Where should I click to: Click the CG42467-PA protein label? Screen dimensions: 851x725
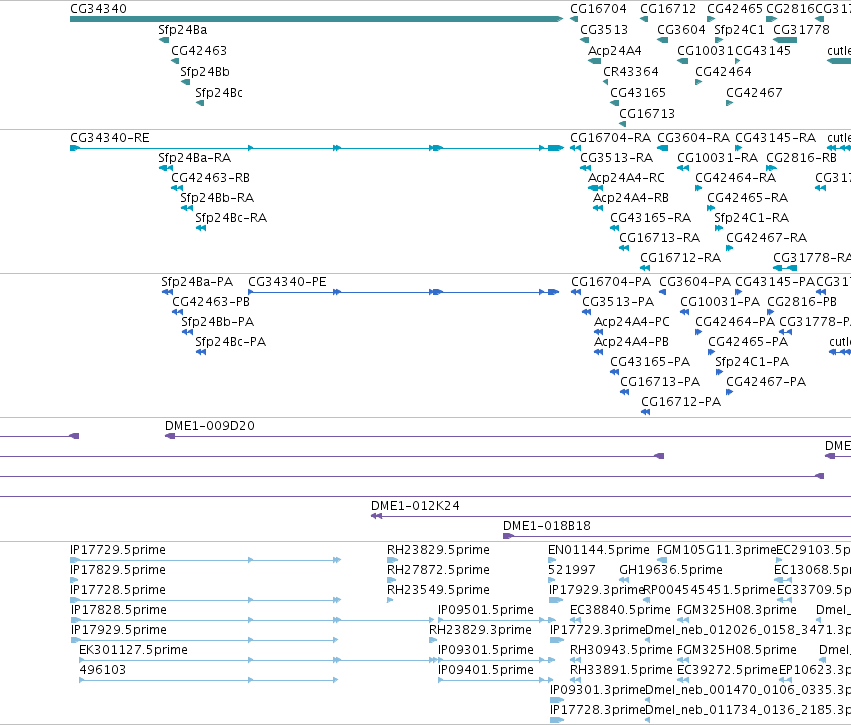tap(766, 383)
